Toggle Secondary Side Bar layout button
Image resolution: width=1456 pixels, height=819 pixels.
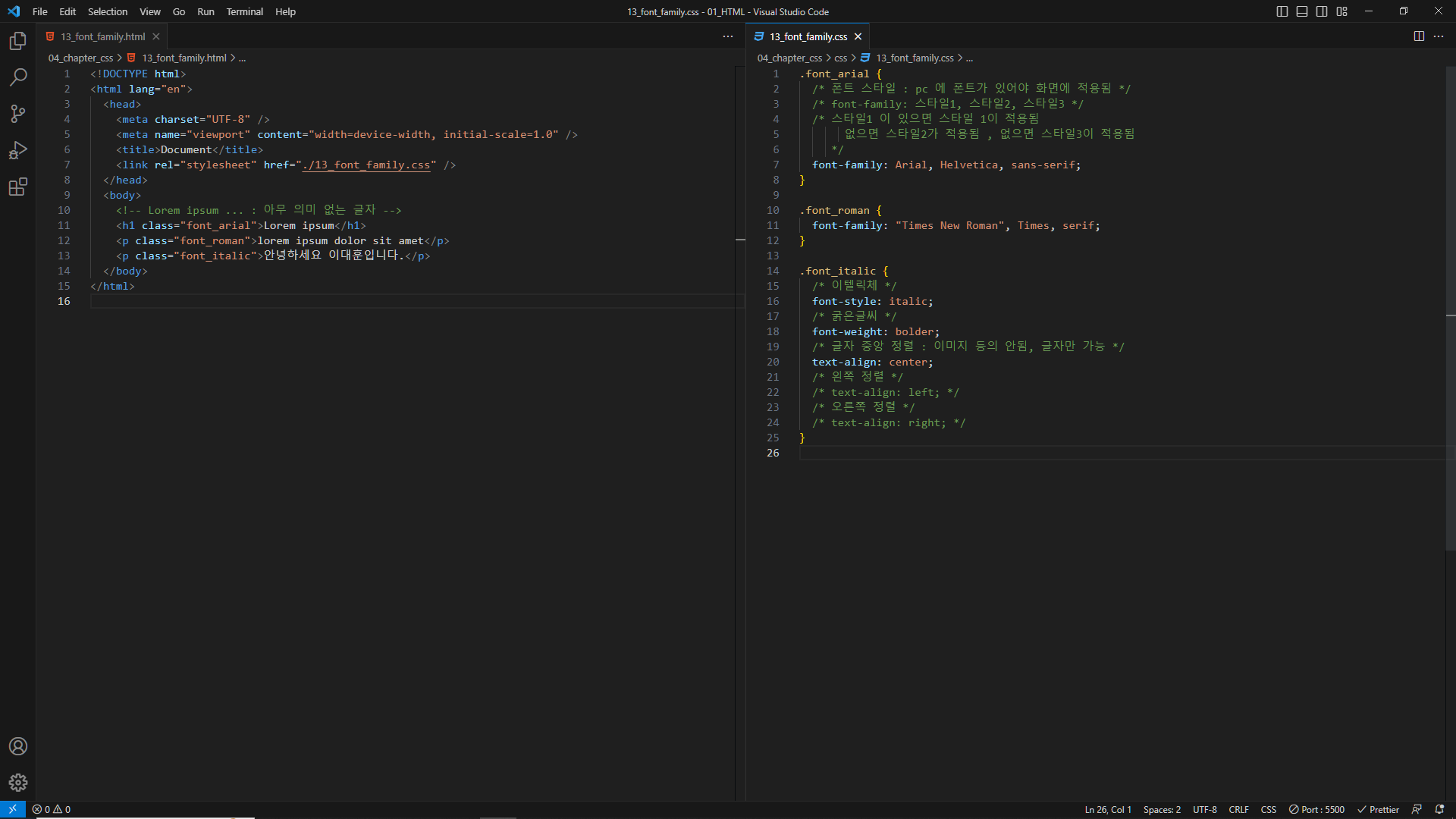pos(1322,11)
